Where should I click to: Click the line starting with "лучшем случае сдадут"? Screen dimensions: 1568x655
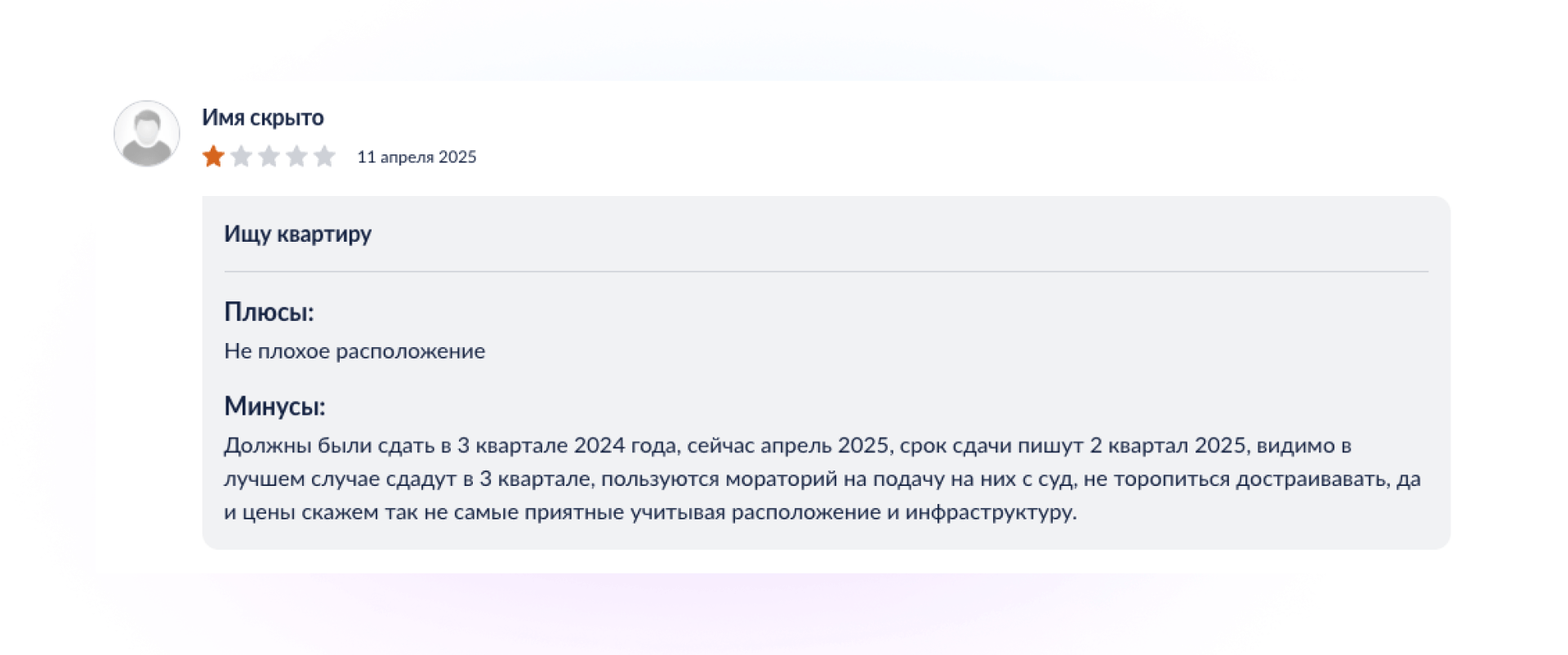pyautogui.click(x=822, y=479)
